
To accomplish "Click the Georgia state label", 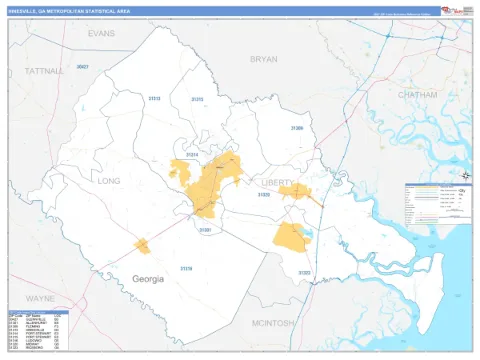I will coord(148,279).
